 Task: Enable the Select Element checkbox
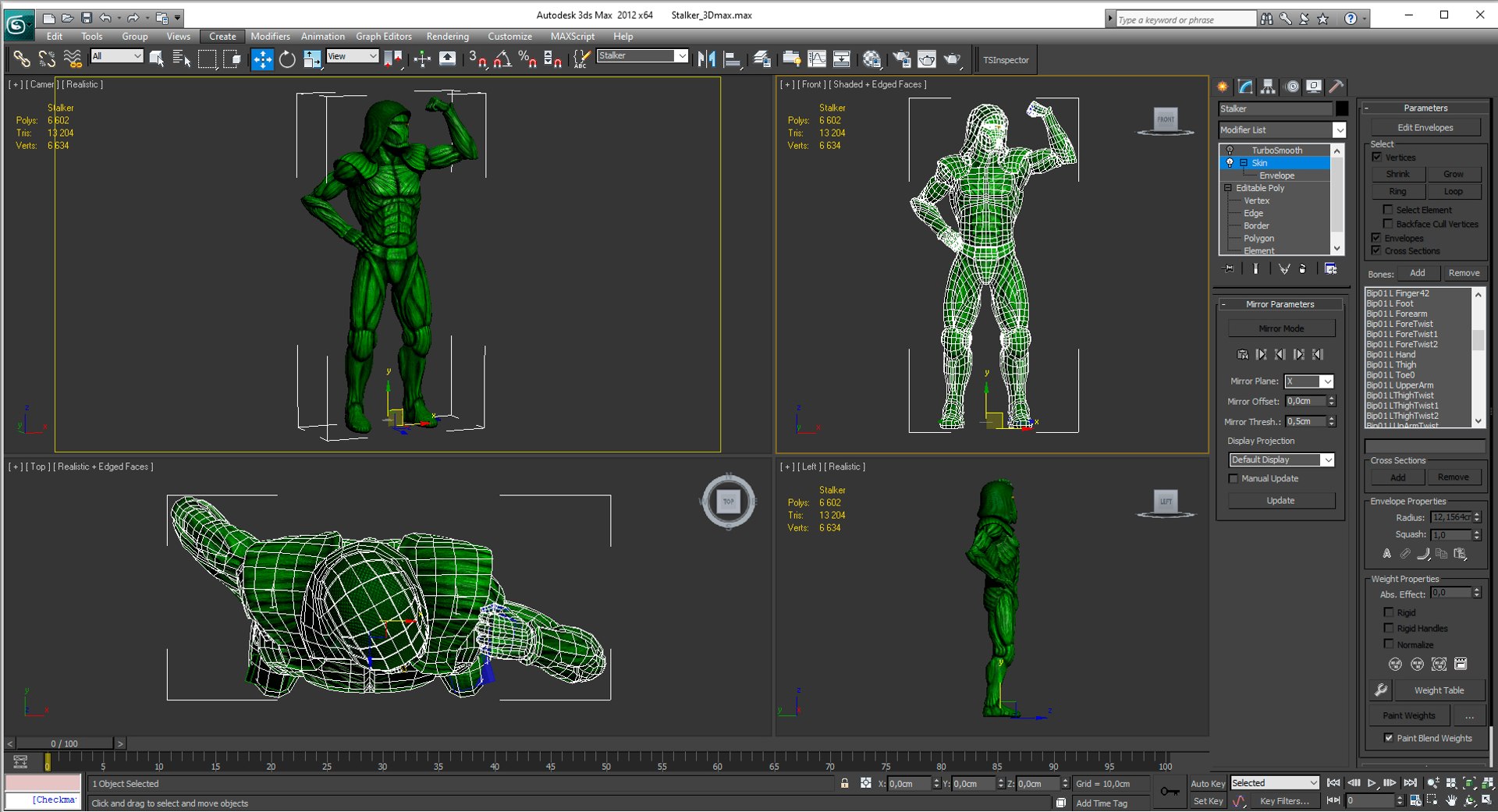1388,210
